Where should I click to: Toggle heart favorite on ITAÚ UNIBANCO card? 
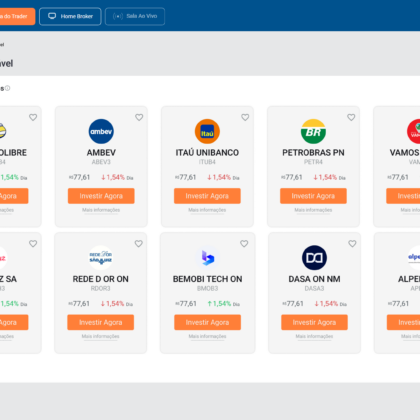click(x=245, y=117)
